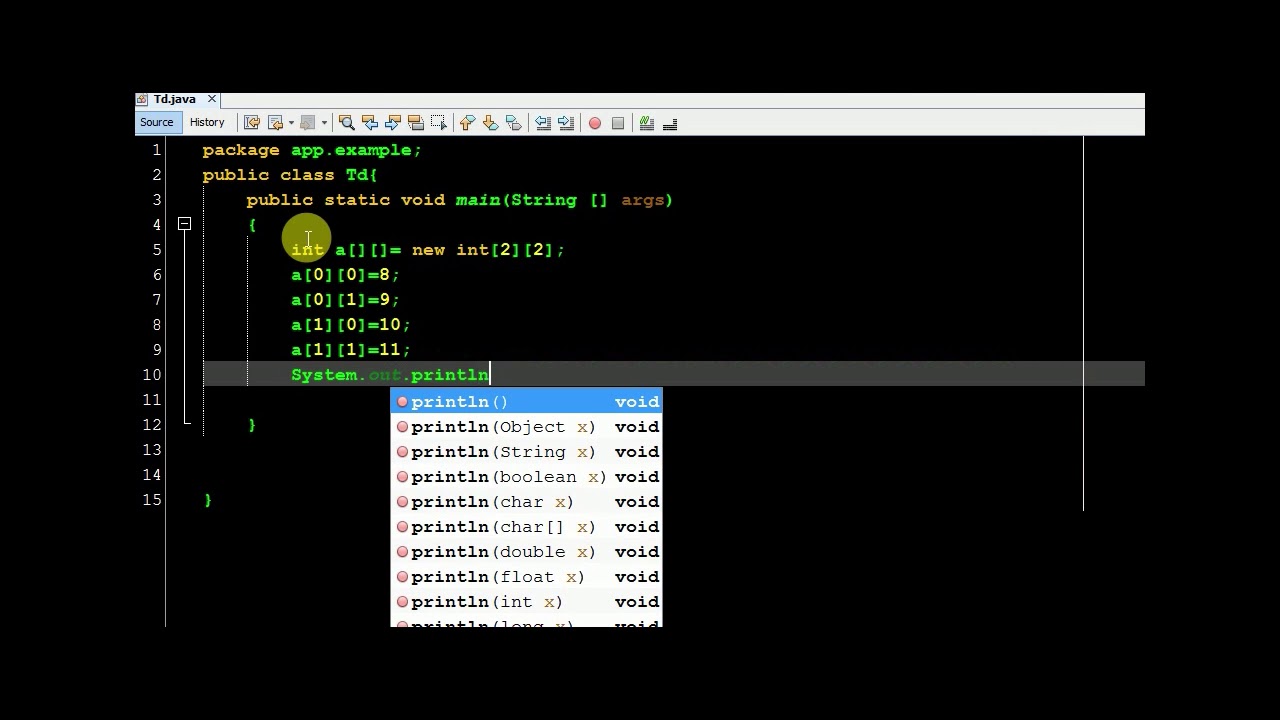Click the Back navigation icon

[x=276, y=123]
